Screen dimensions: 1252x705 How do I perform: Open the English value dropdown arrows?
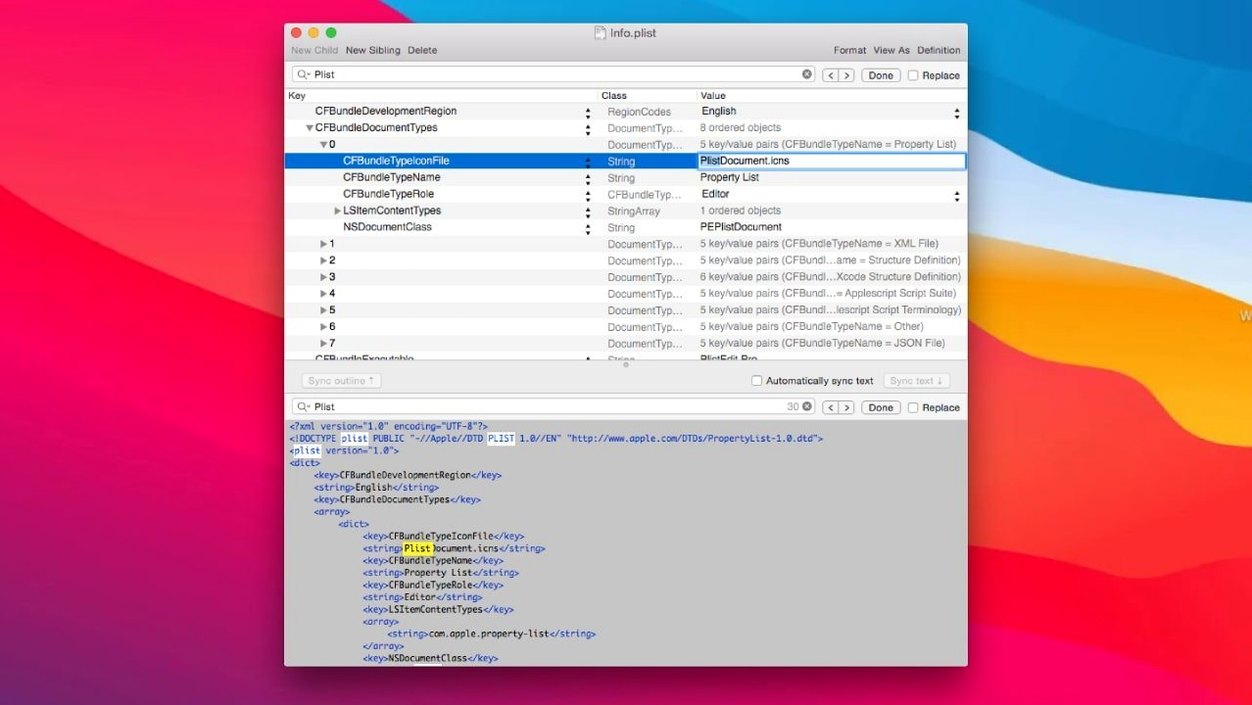tap(957, 112)
